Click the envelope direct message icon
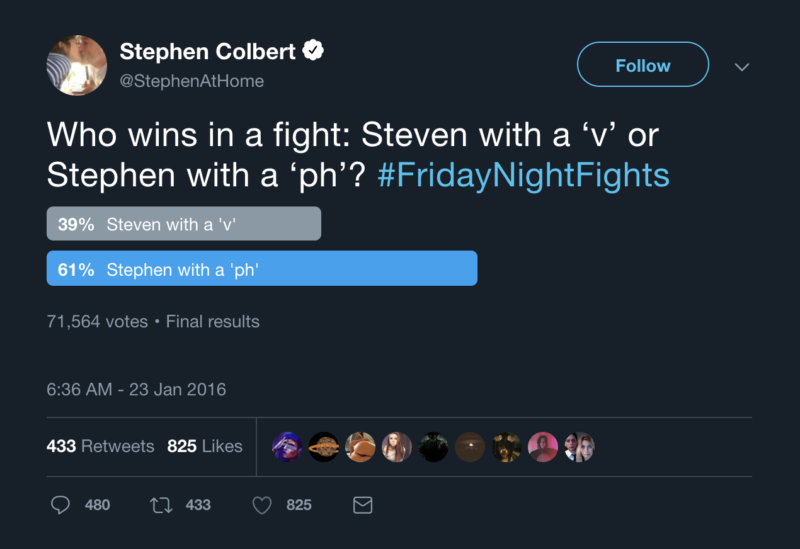800x549 pixels. pos(363,505)
